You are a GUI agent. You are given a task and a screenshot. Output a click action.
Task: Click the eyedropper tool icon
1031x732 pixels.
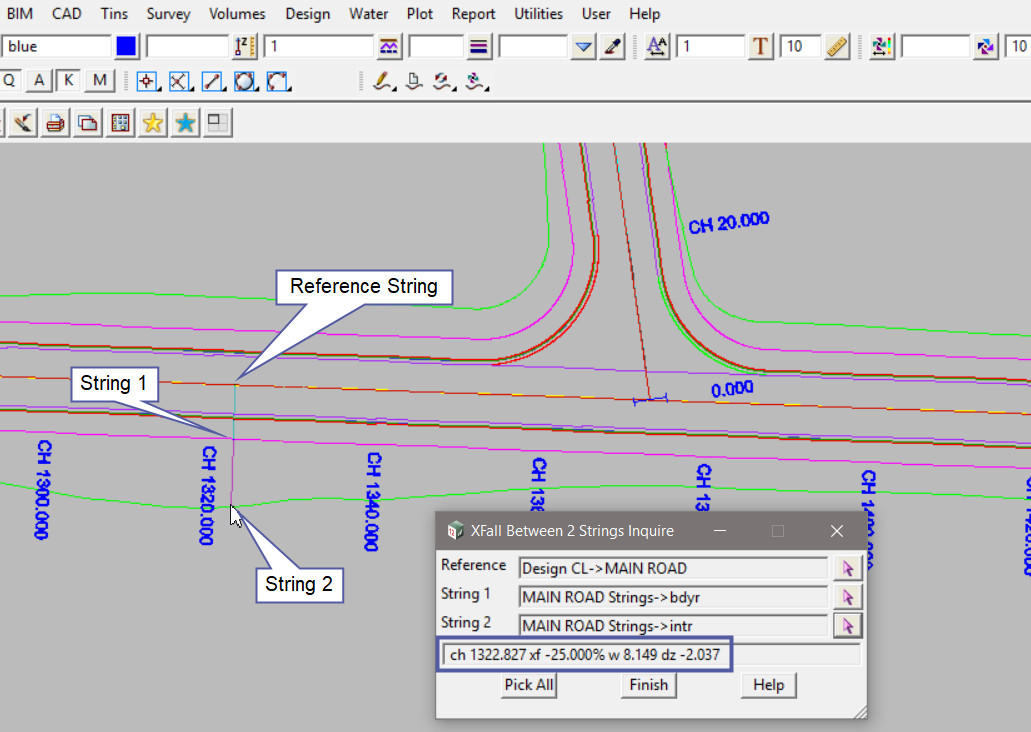[612, 47]
